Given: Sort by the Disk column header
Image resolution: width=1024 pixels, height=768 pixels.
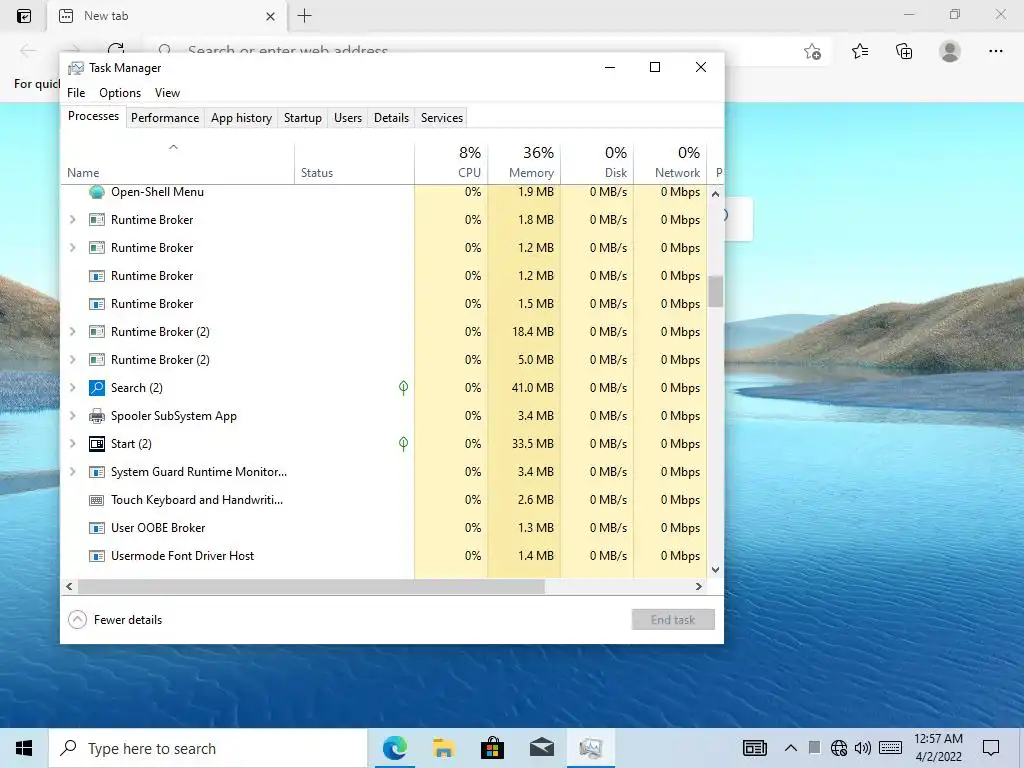Looking at the screenshot, I should point(598,162).
